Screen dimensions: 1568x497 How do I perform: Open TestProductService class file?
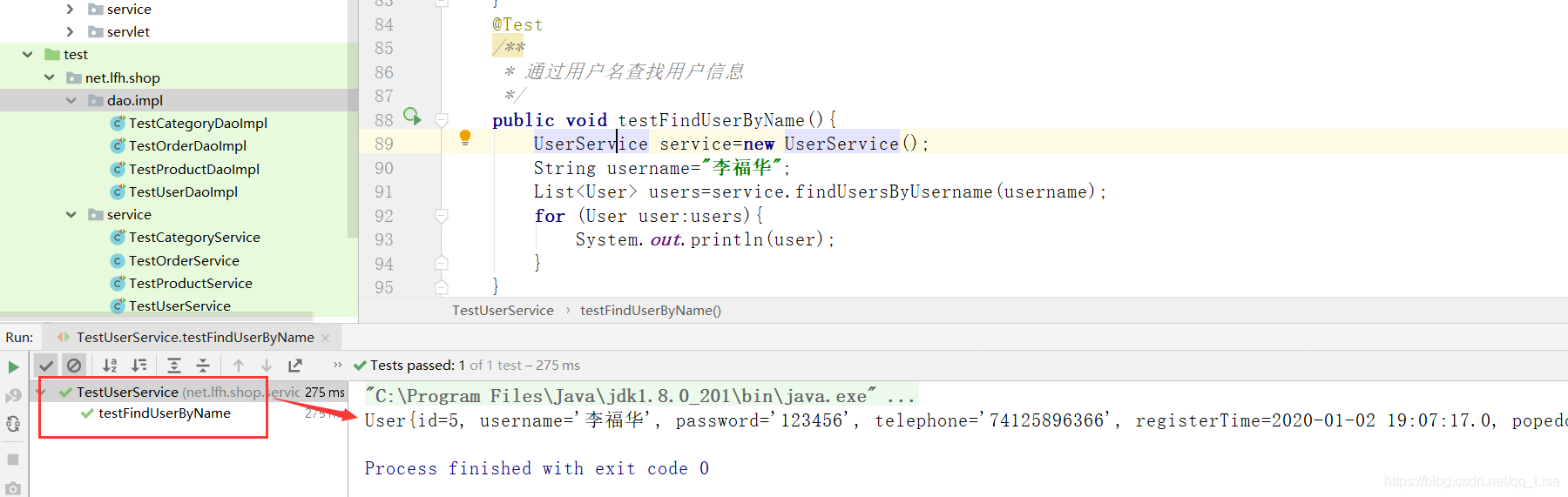click(x=190, y=283)
